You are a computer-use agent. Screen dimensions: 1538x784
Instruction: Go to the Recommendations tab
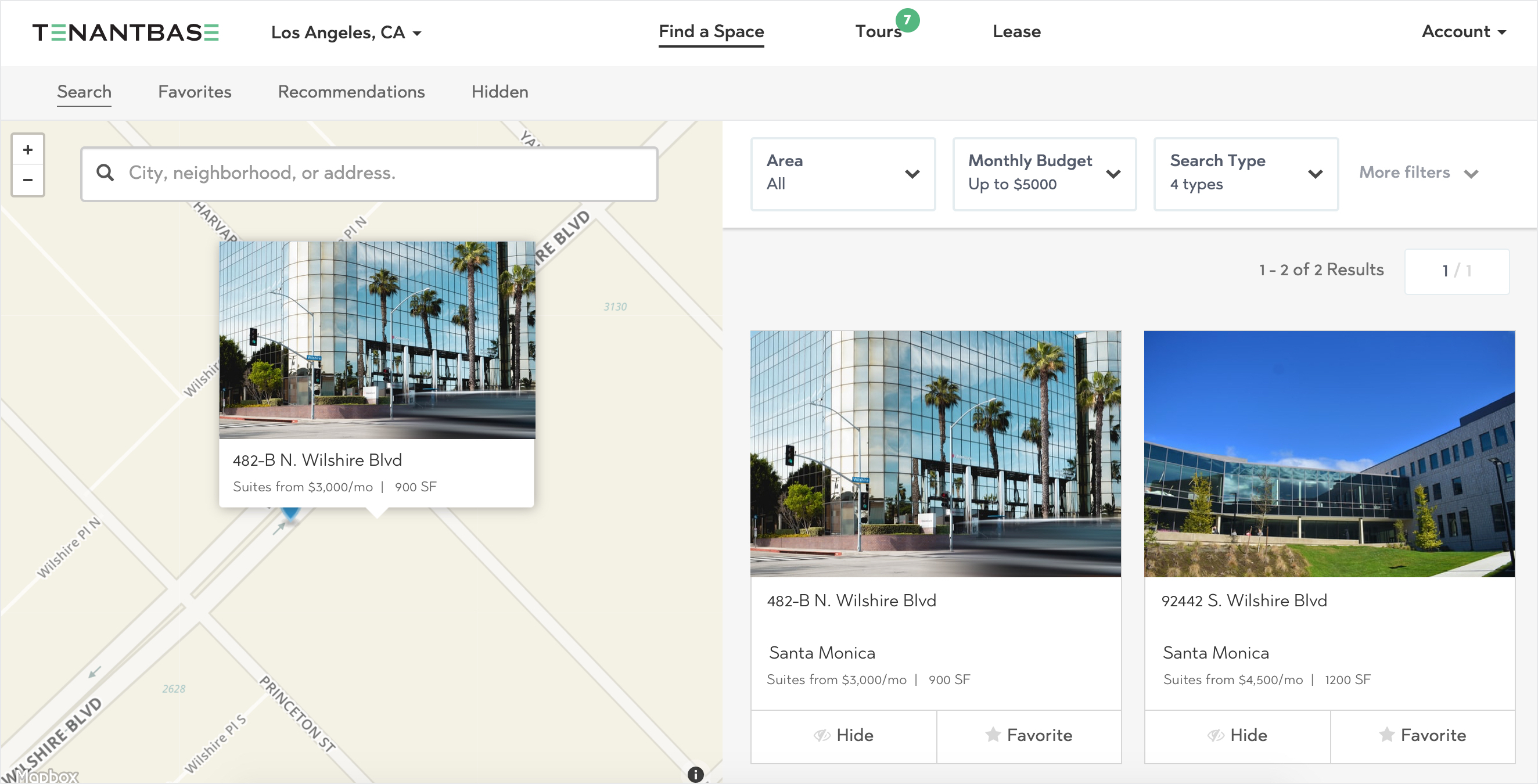click(351, 92)
